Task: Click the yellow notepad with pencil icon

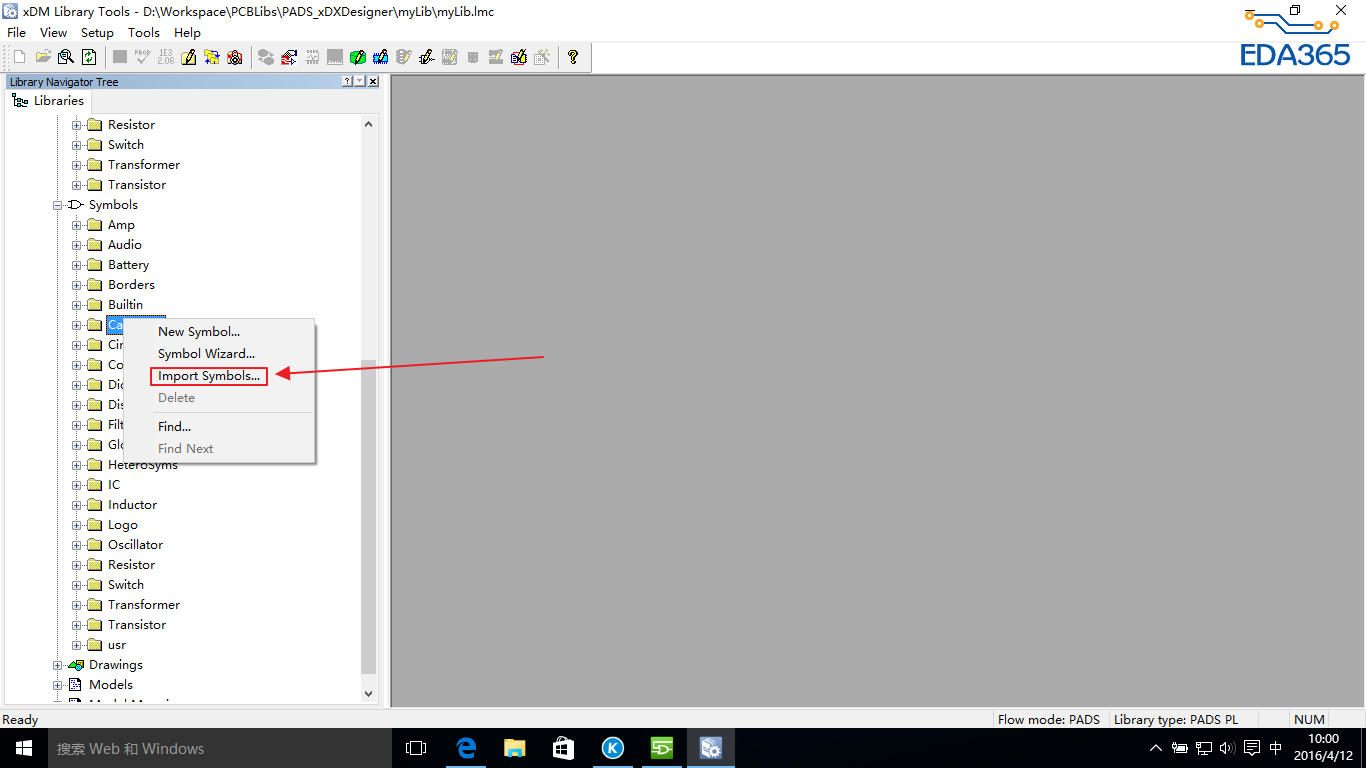Action: tap(189, 57)
